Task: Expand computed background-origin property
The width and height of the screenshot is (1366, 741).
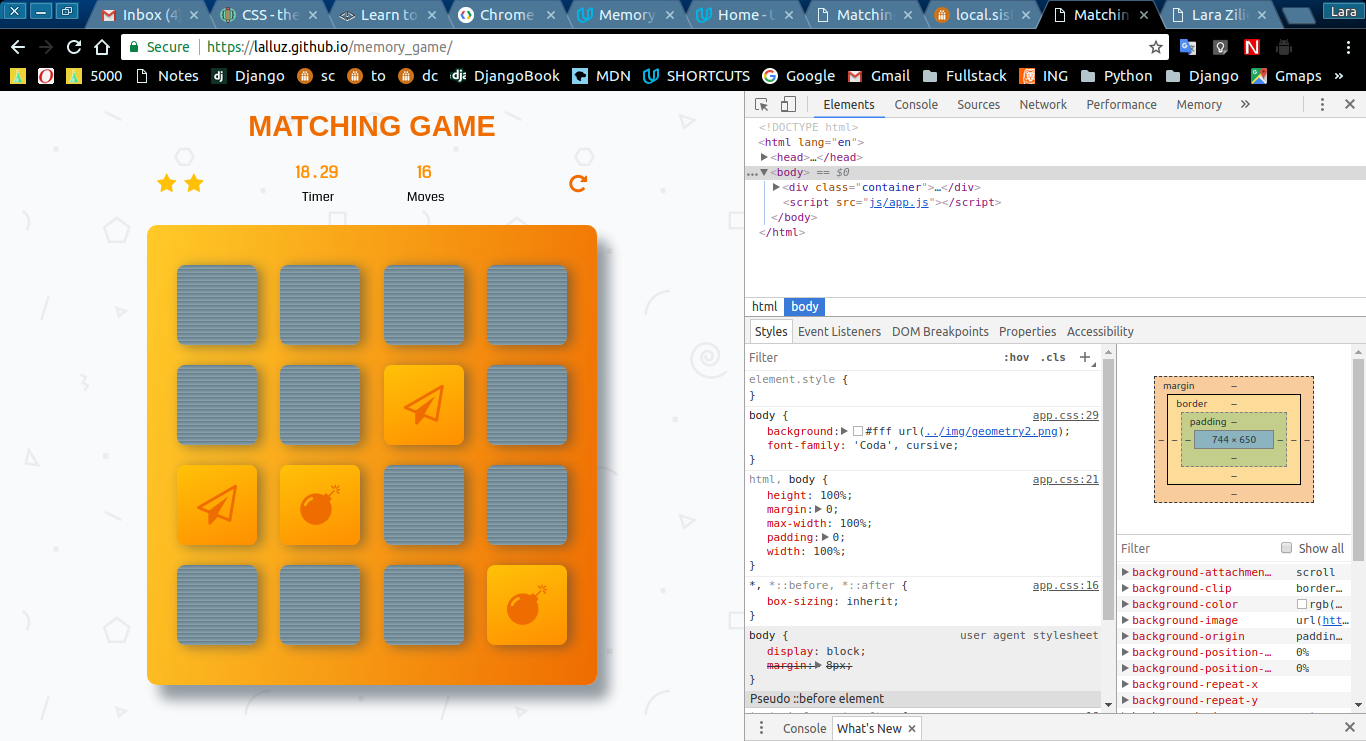Action: click(1126, 636)
